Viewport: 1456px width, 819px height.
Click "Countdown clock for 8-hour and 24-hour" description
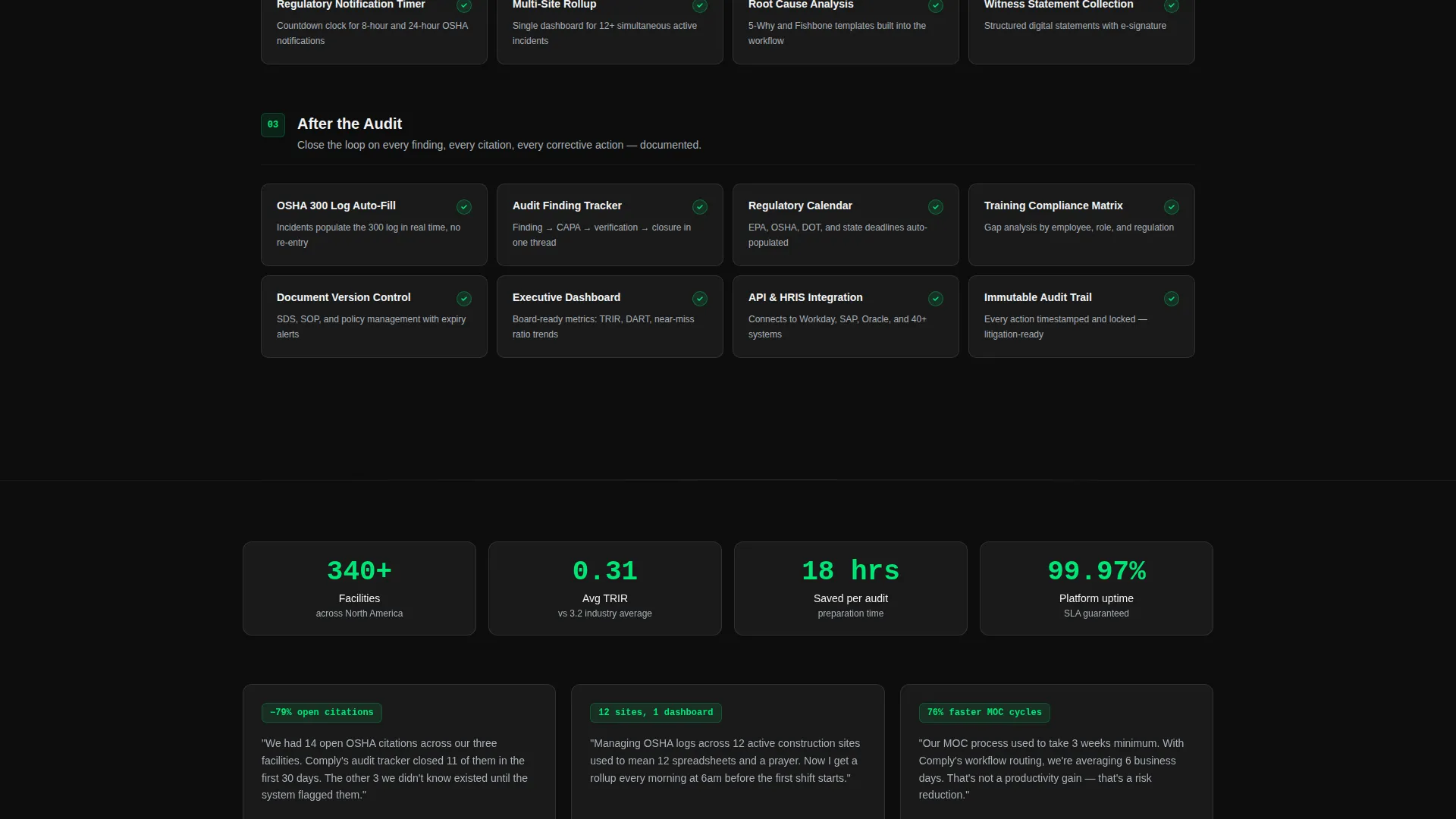(x=372, y=33)
